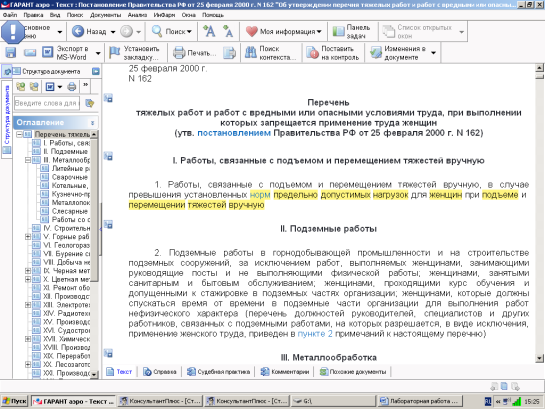Open the Анализ menu
The width and height of the screenshot is (545, 409).
[x=137, y=15]
